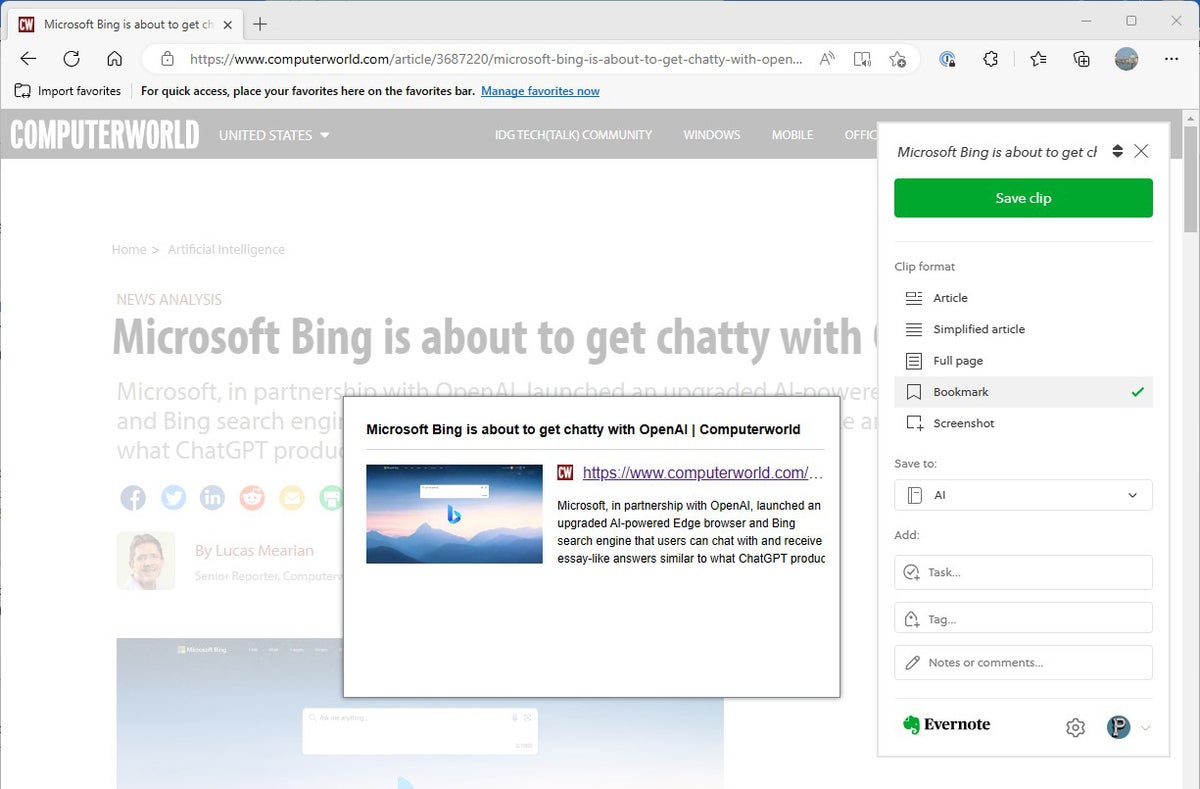Viewport: 1200px width, 789px height.
Task: Open a new tab with plus icon
Action: tap(261, 24)
